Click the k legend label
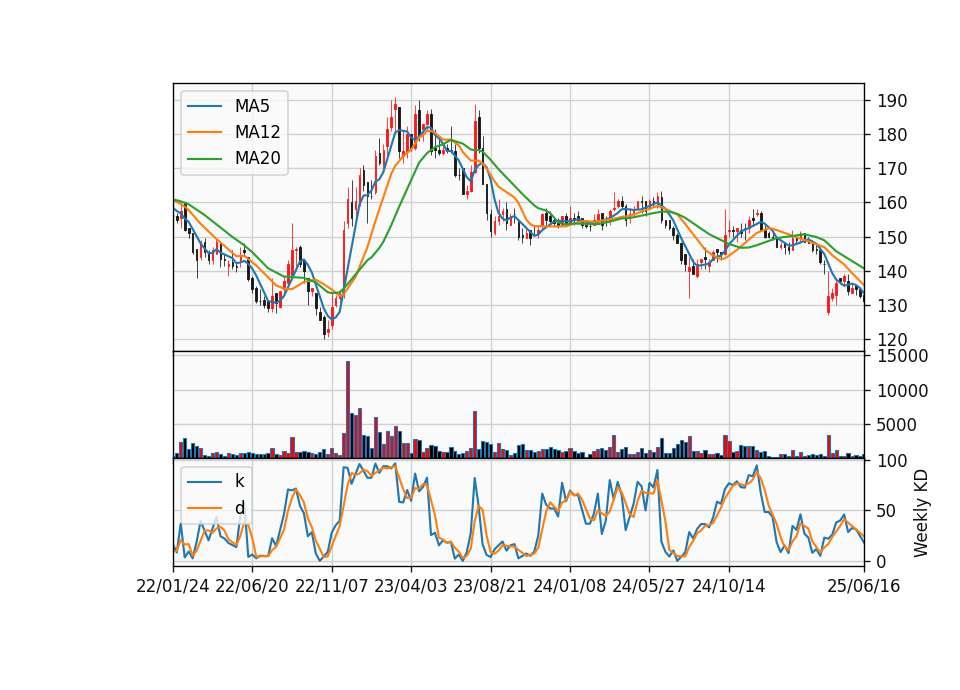Viewport: 960px width, 690px height. click(239, 481)
